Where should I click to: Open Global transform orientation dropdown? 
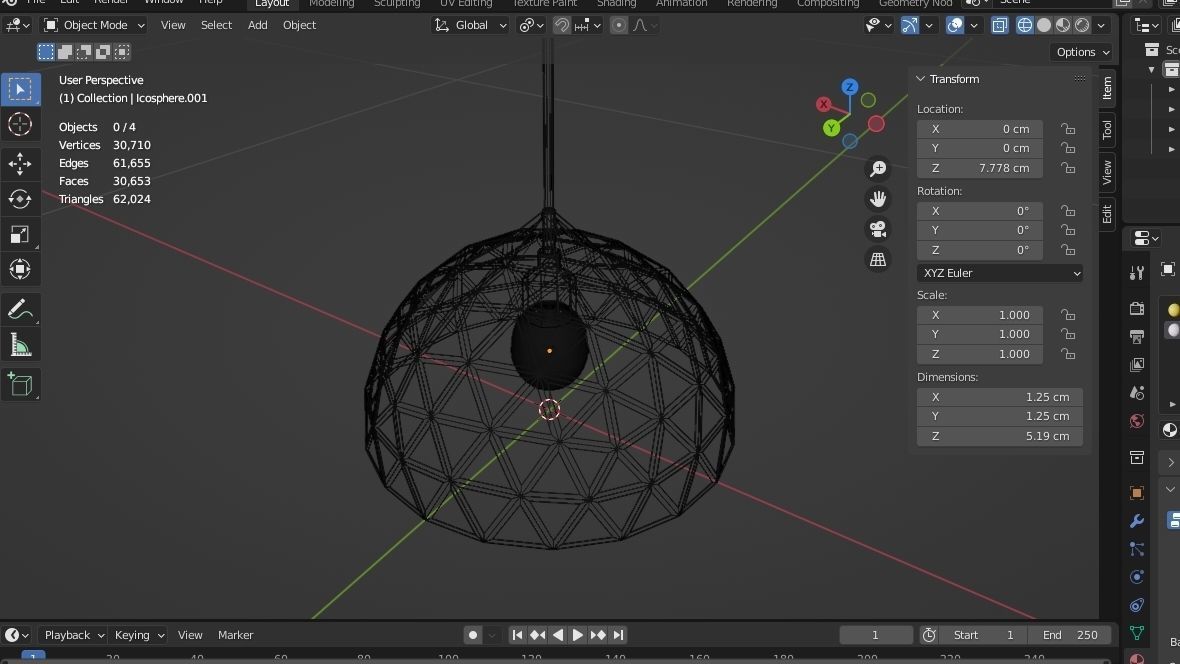point(471,26)
